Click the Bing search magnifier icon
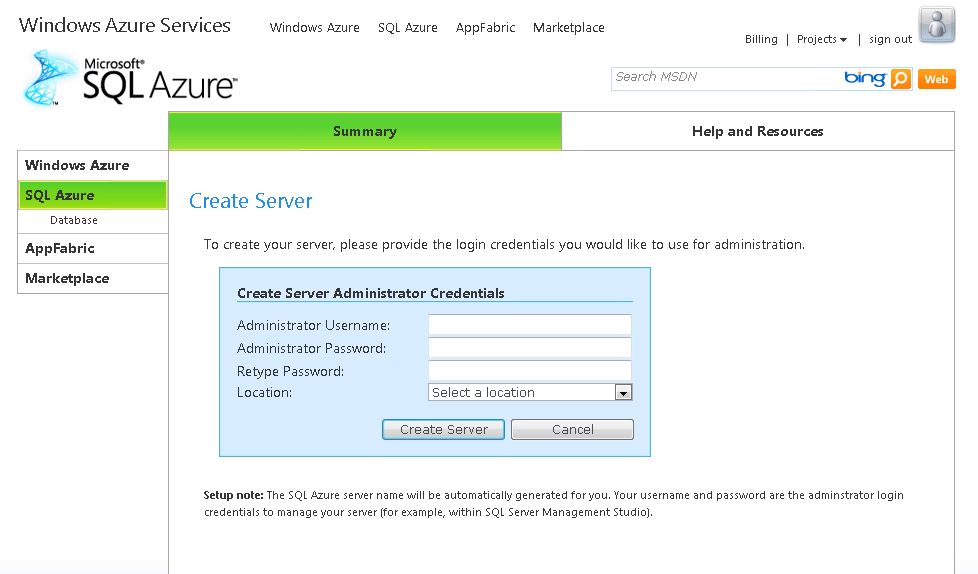The image size is (978, 574). [x=901, y=79]
